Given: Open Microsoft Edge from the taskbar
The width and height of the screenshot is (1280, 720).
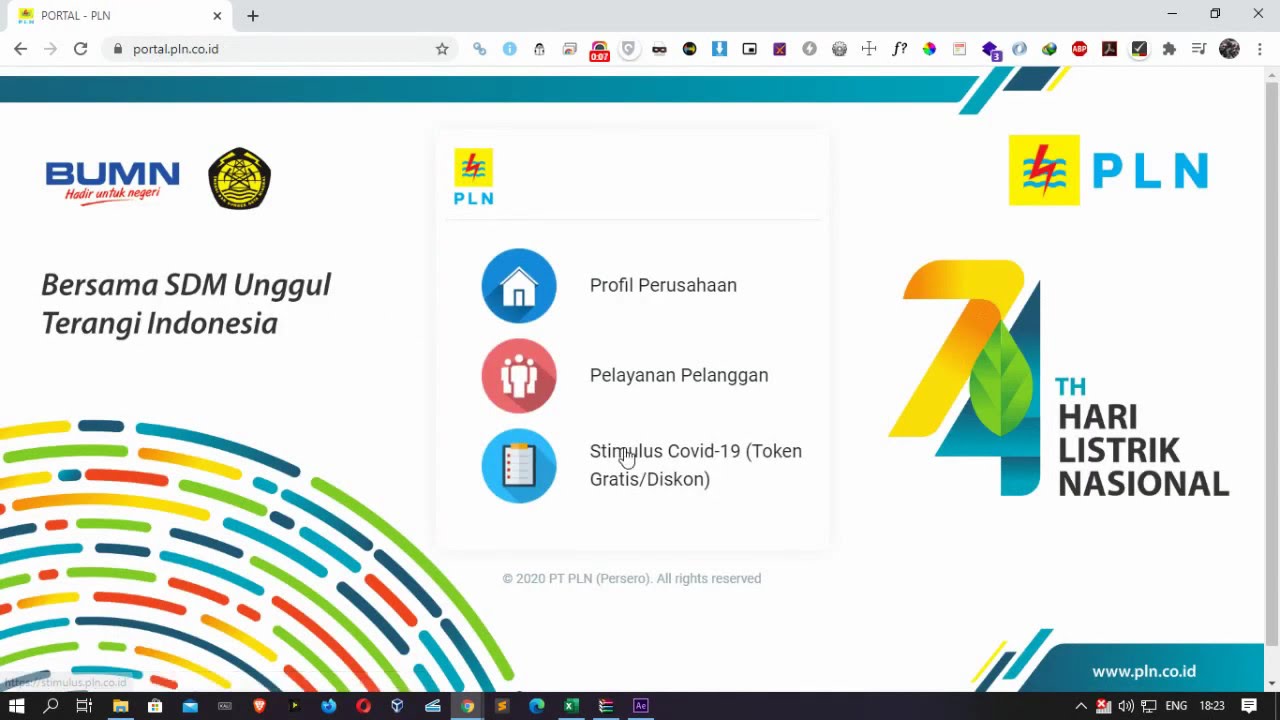Looking at the screenshot, I should pos(536,706).
